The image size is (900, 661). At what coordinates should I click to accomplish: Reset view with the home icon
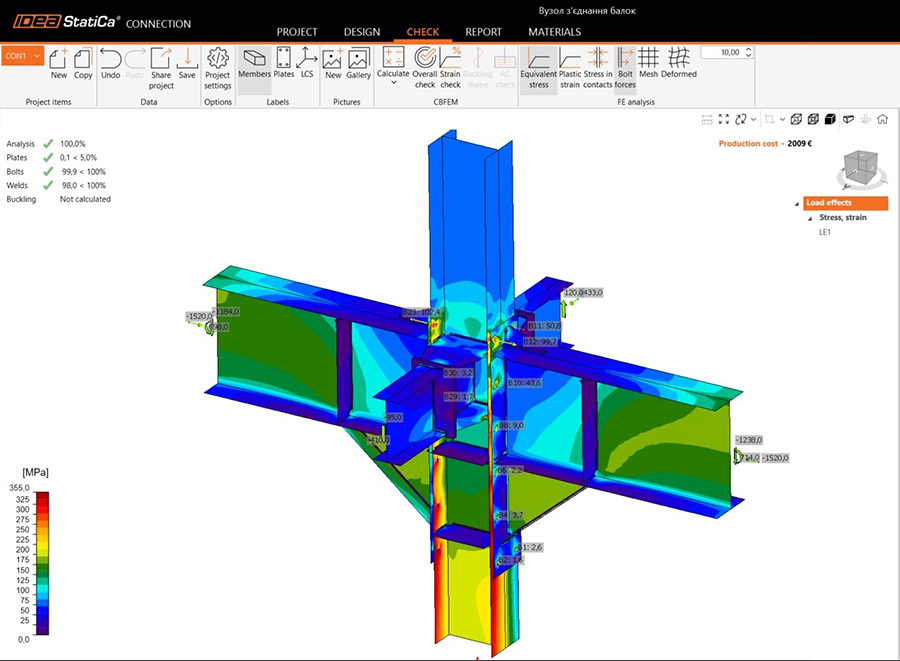(x=883, y=119)
